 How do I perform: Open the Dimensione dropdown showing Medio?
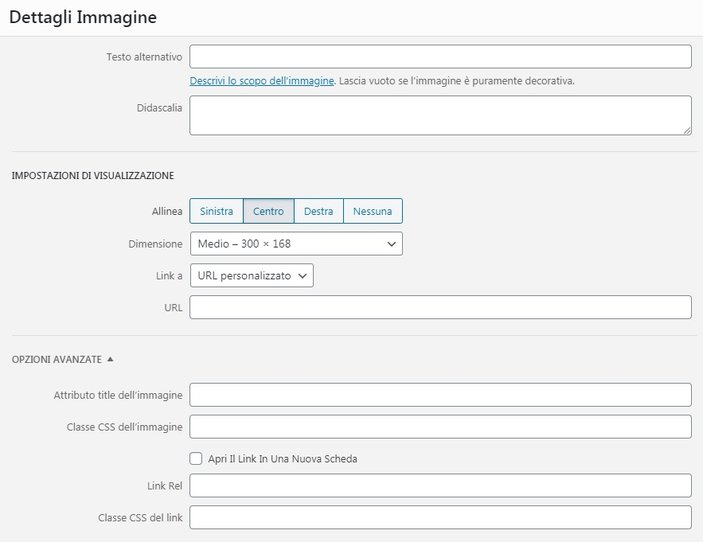296,244
